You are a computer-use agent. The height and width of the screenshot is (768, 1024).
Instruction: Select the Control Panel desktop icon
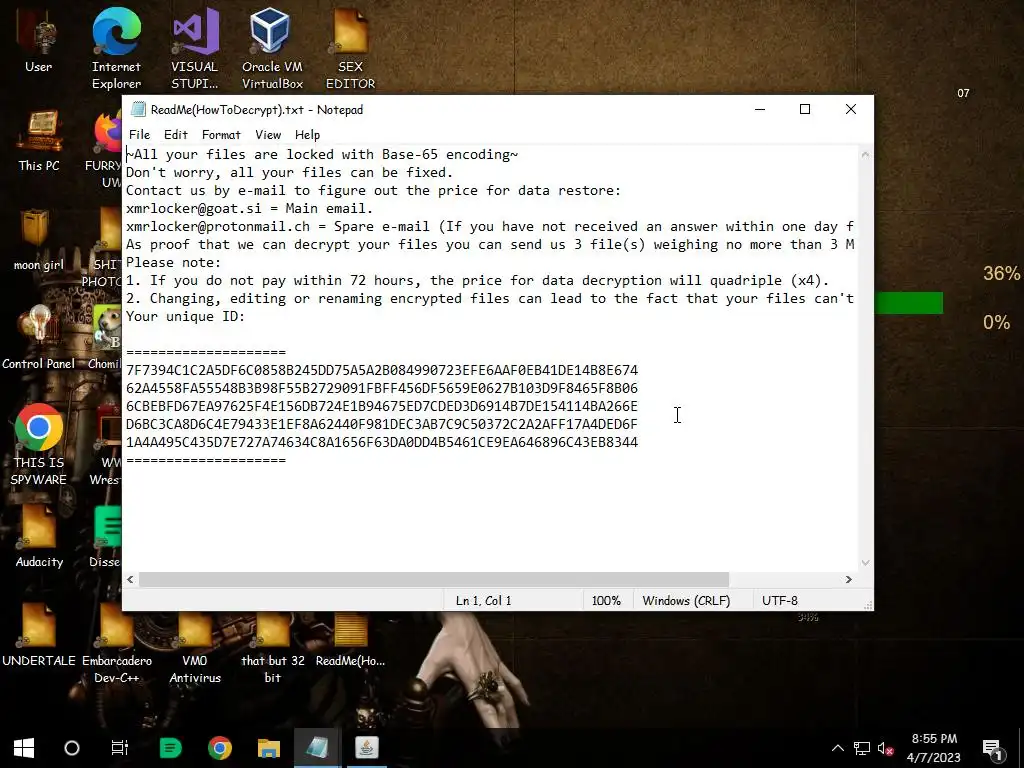tap(39, 338)
